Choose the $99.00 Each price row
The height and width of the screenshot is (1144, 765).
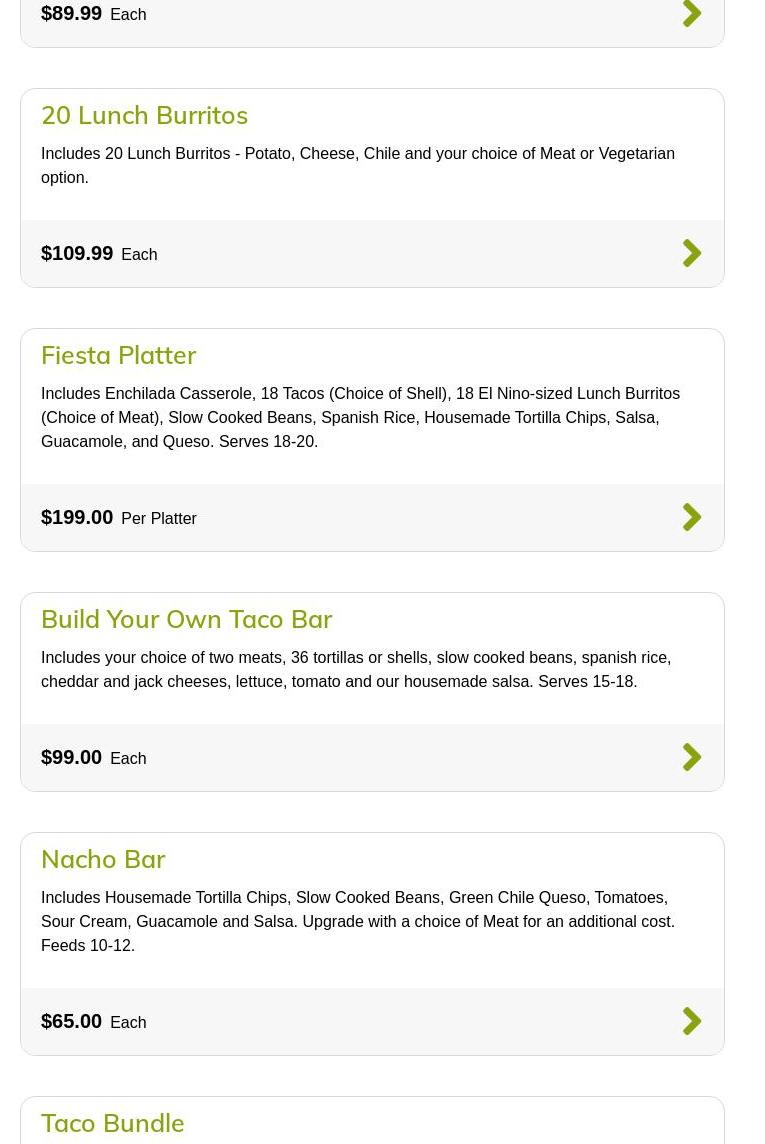(x=94, y=758)
